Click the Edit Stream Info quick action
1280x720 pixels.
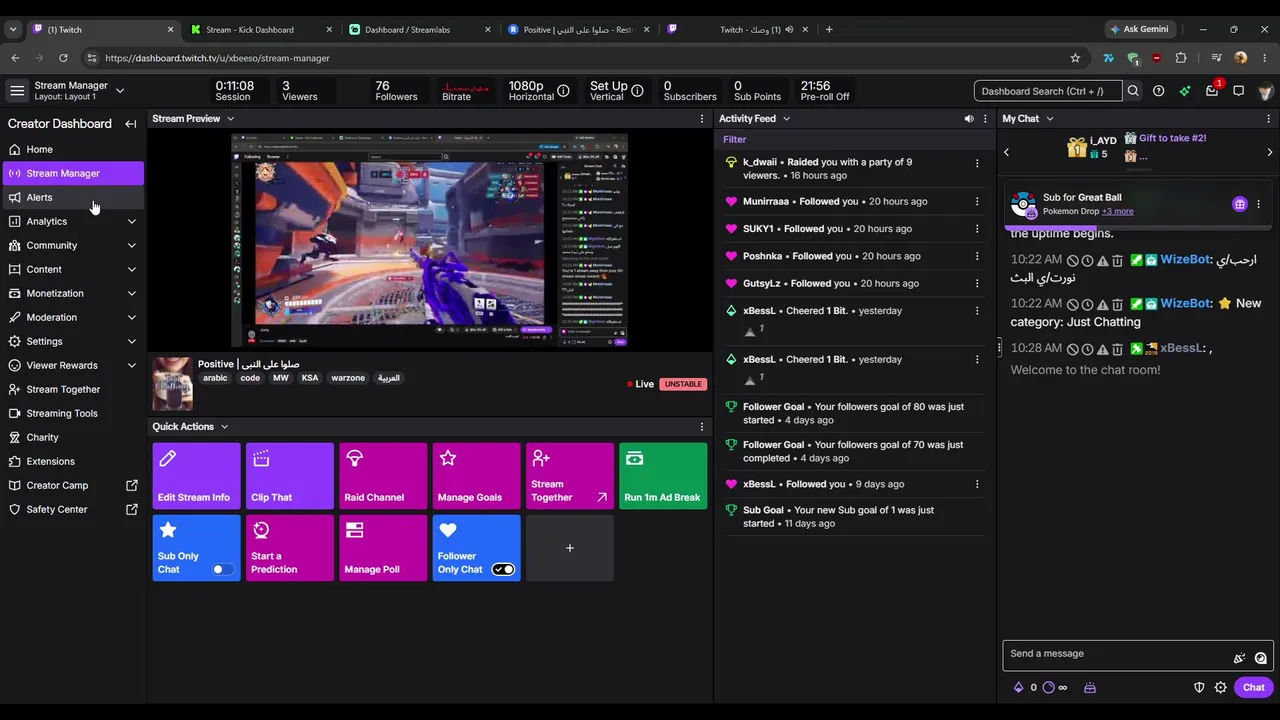(196, 476)
